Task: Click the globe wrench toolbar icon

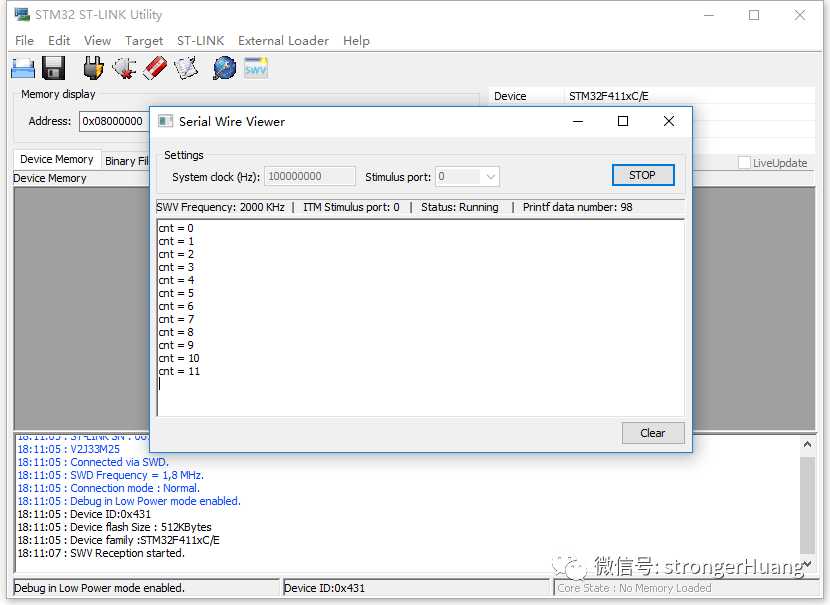Action: click(x=224, y=68)
